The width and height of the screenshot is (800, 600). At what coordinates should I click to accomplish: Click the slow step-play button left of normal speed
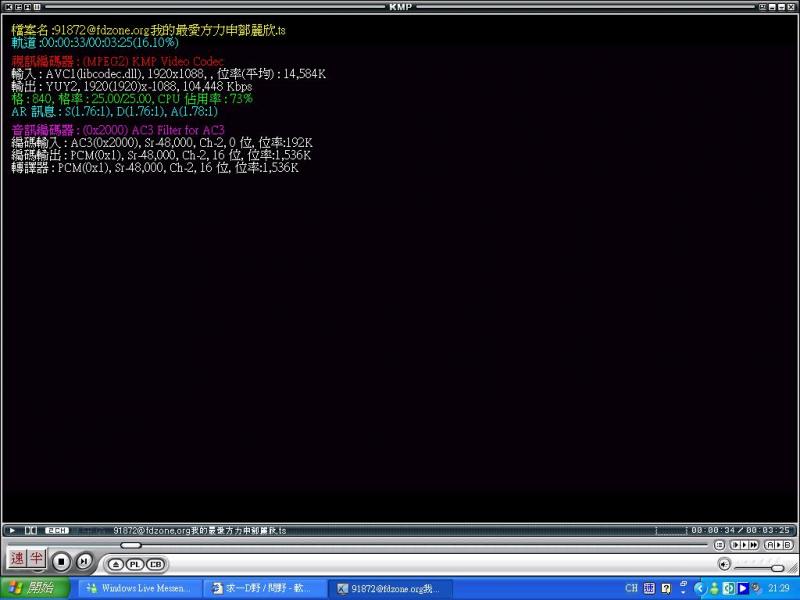tap(736, 545)
